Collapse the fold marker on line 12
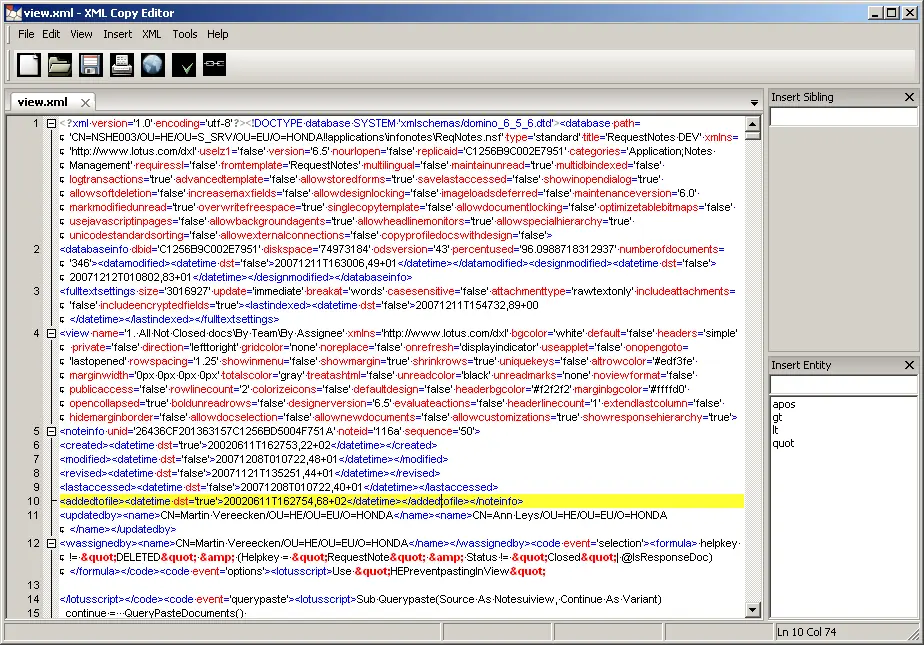 [x=51, y=544]
